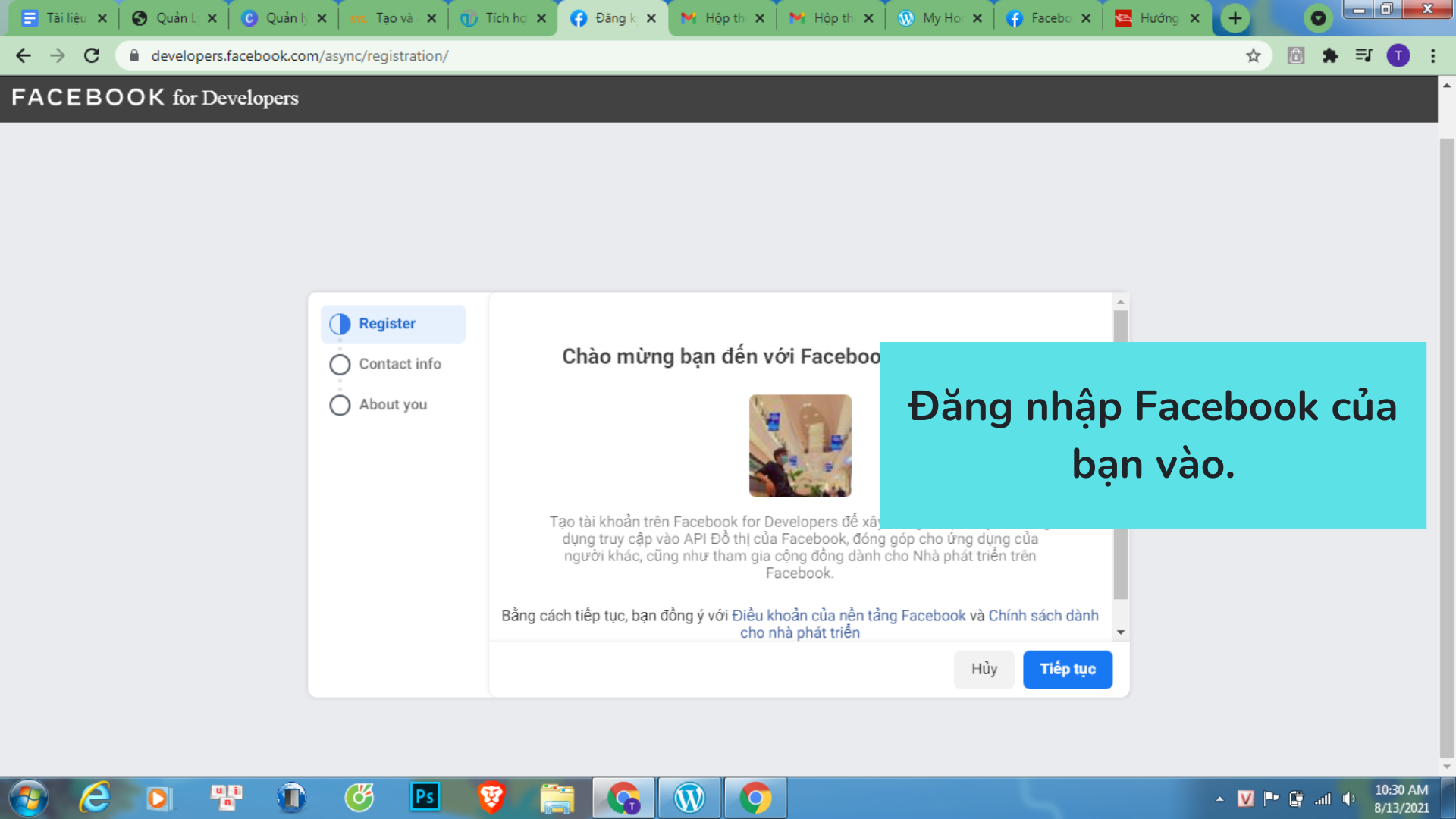Close the Đăng k tab
Image resolution: width=1456 pixels, height=819 pixels.
(651, 18)
